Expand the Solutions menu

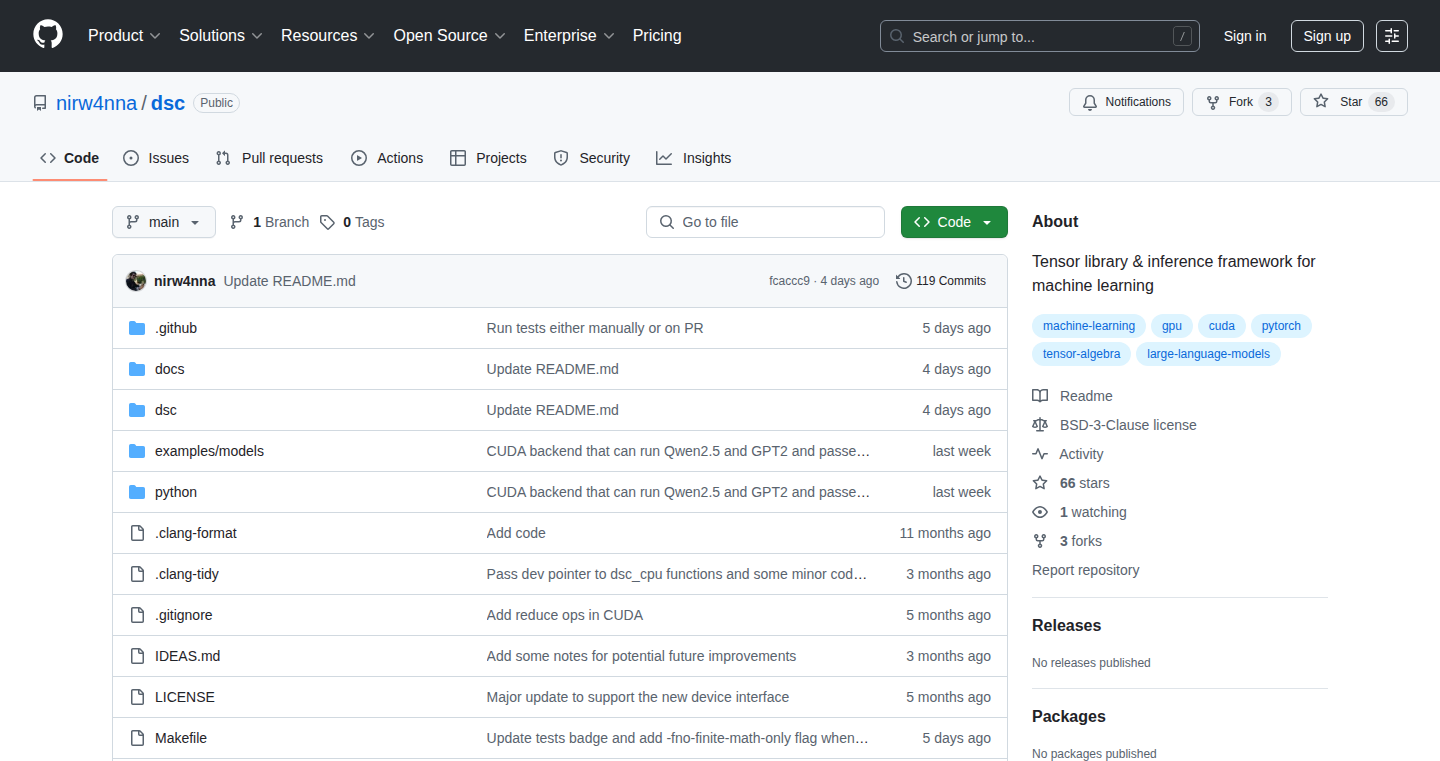click(221, 35)
